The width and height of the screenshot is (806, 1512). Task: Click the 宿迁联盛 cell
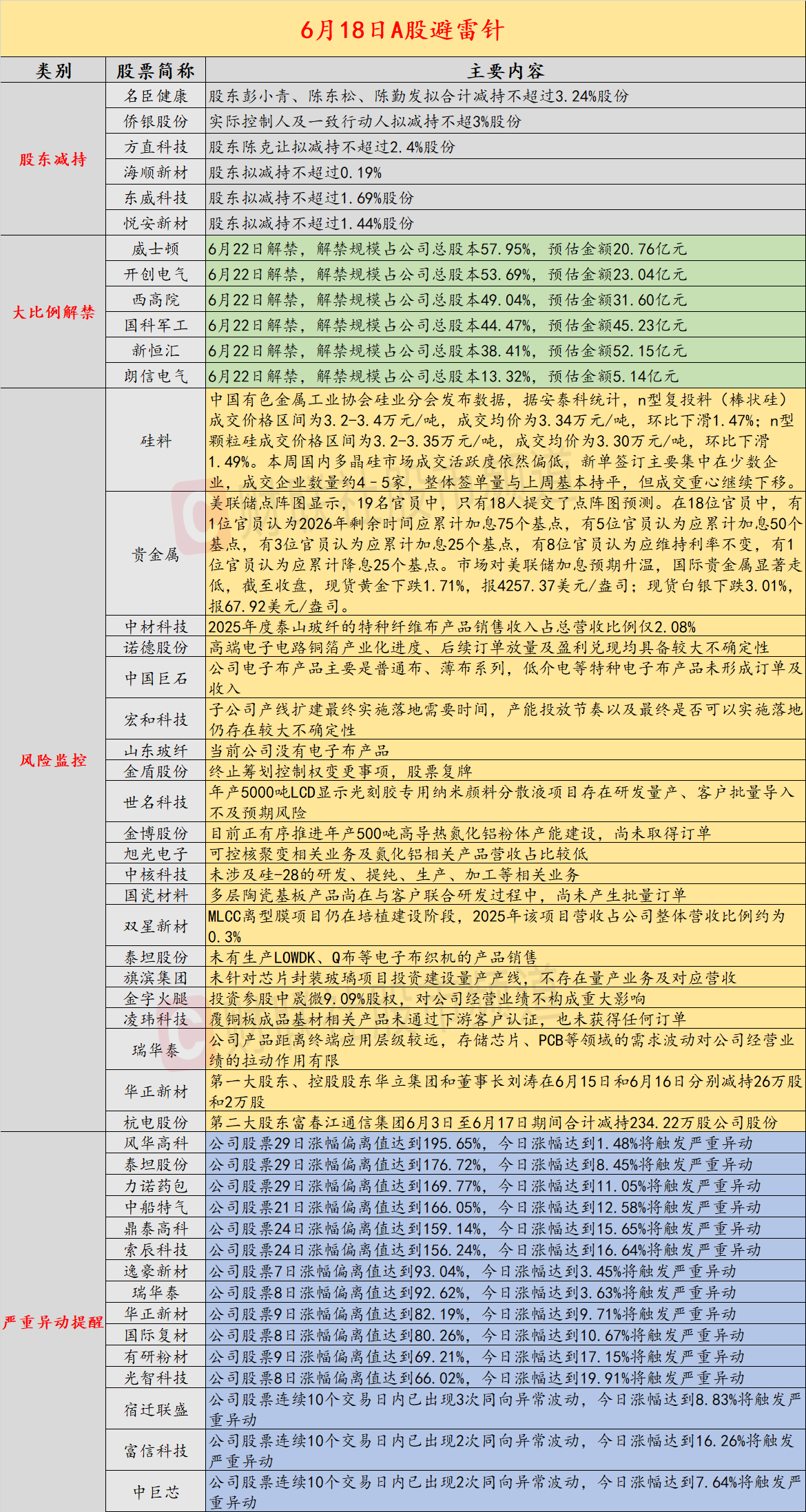click(x=156, y=1409)
